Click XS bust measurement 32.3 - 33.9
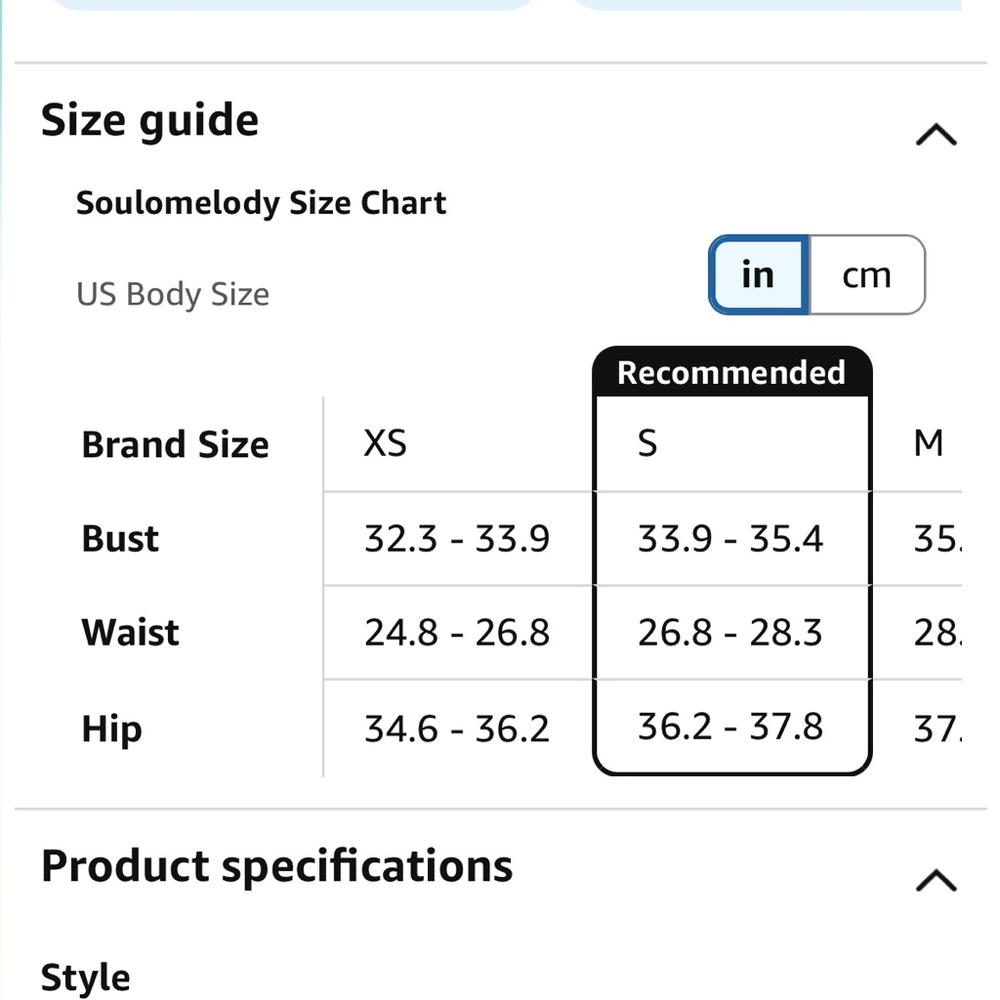Screen dimensions: 1000x1000 point(457,539)
